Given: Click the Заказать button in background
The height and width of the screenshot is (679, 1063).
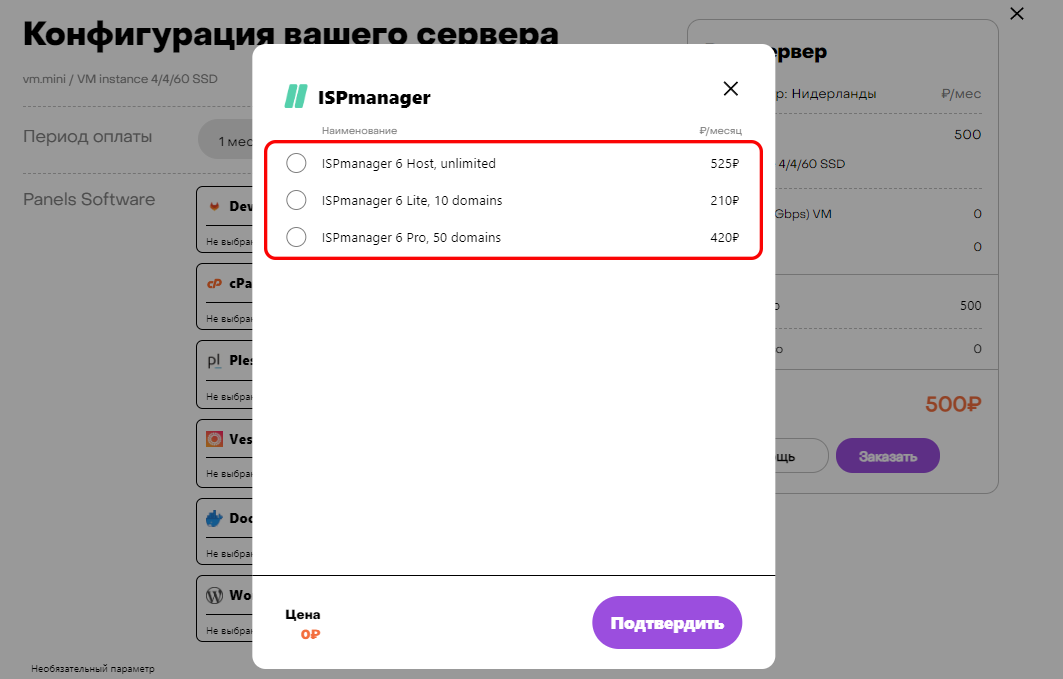Looking at the screenshot, I should [887, 456].
